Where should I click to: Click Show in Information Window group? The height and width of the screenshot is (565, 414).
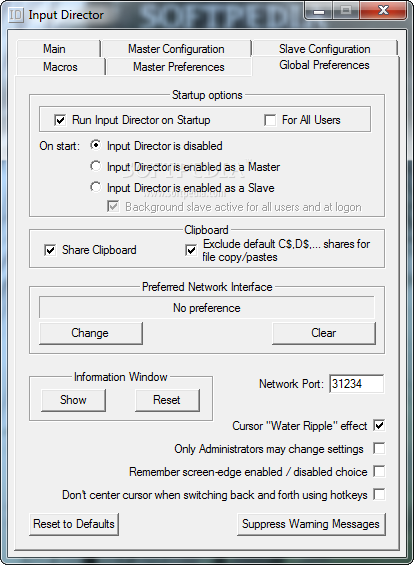[74, 400]
